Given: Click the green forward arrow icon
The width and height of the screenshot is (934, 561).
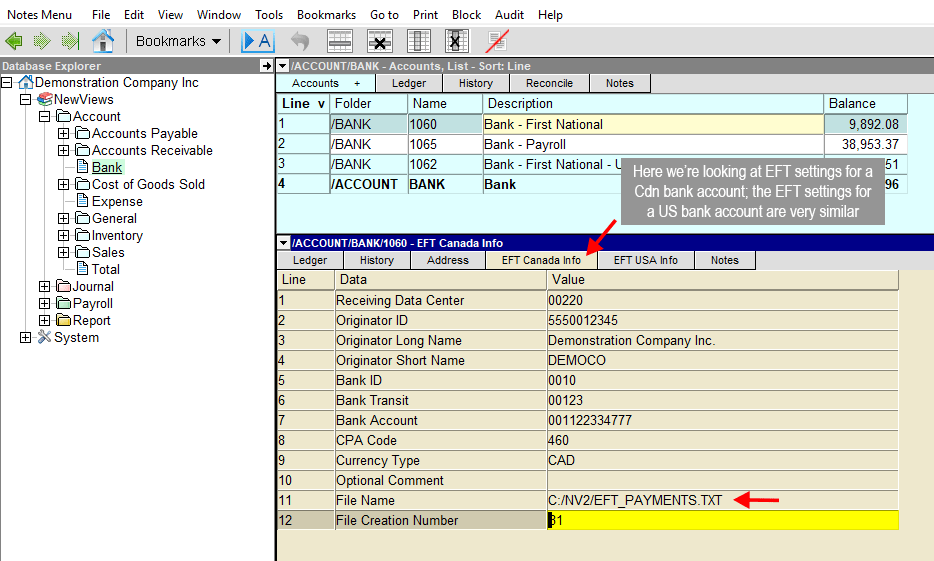Looking at the screenshot, I should click(x=42, y=41).
